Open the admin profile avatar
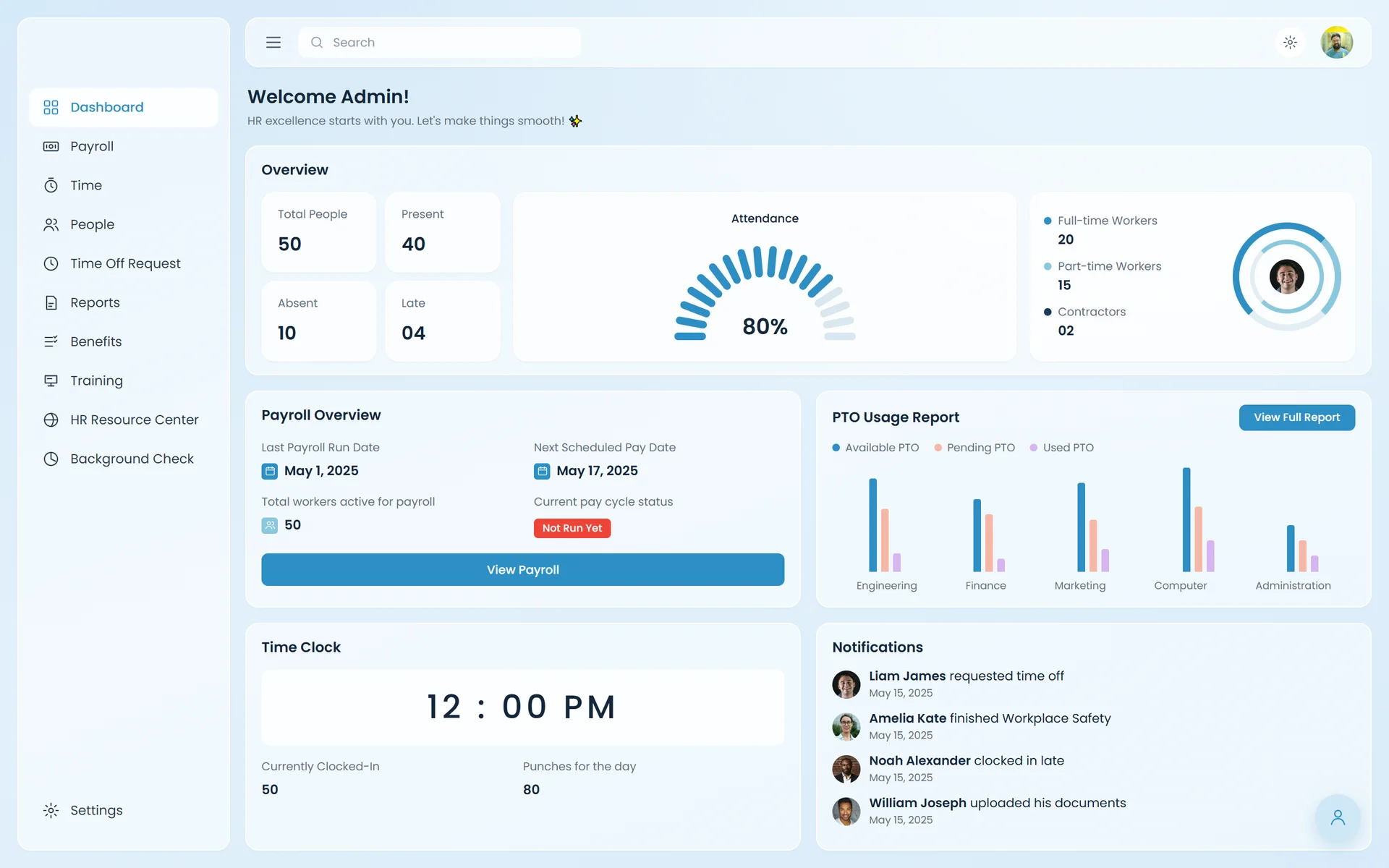 (1336, 43)
